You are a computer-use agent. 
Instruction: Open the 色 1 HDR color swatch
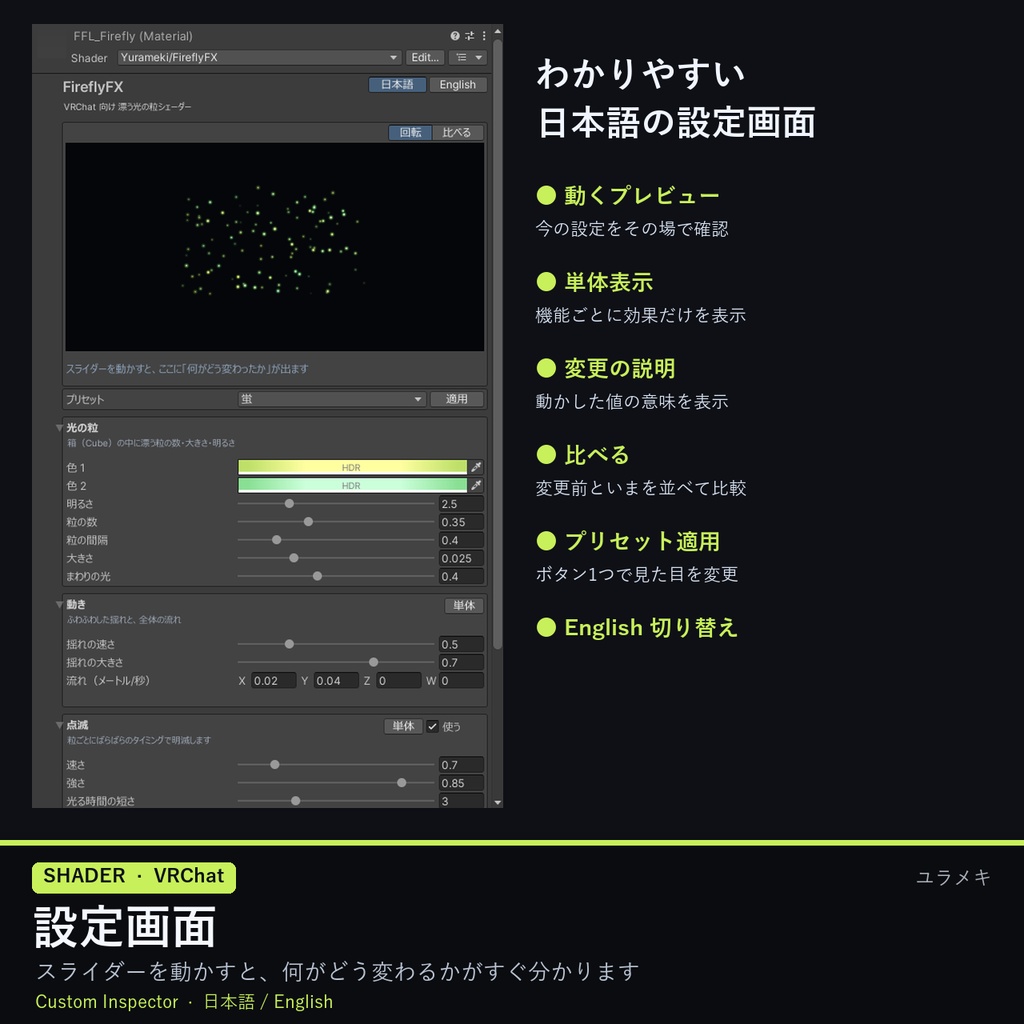tap(352, 467)
